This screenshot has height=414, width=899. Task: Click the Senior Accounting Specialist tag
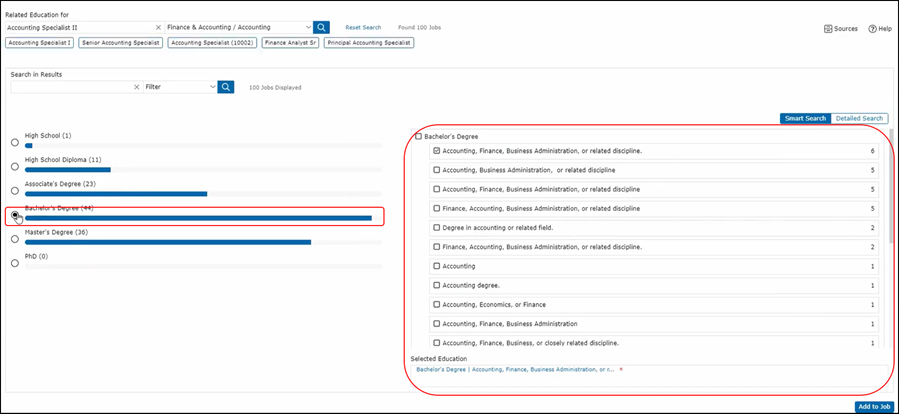pyautogui.click(x=120, y=43)
